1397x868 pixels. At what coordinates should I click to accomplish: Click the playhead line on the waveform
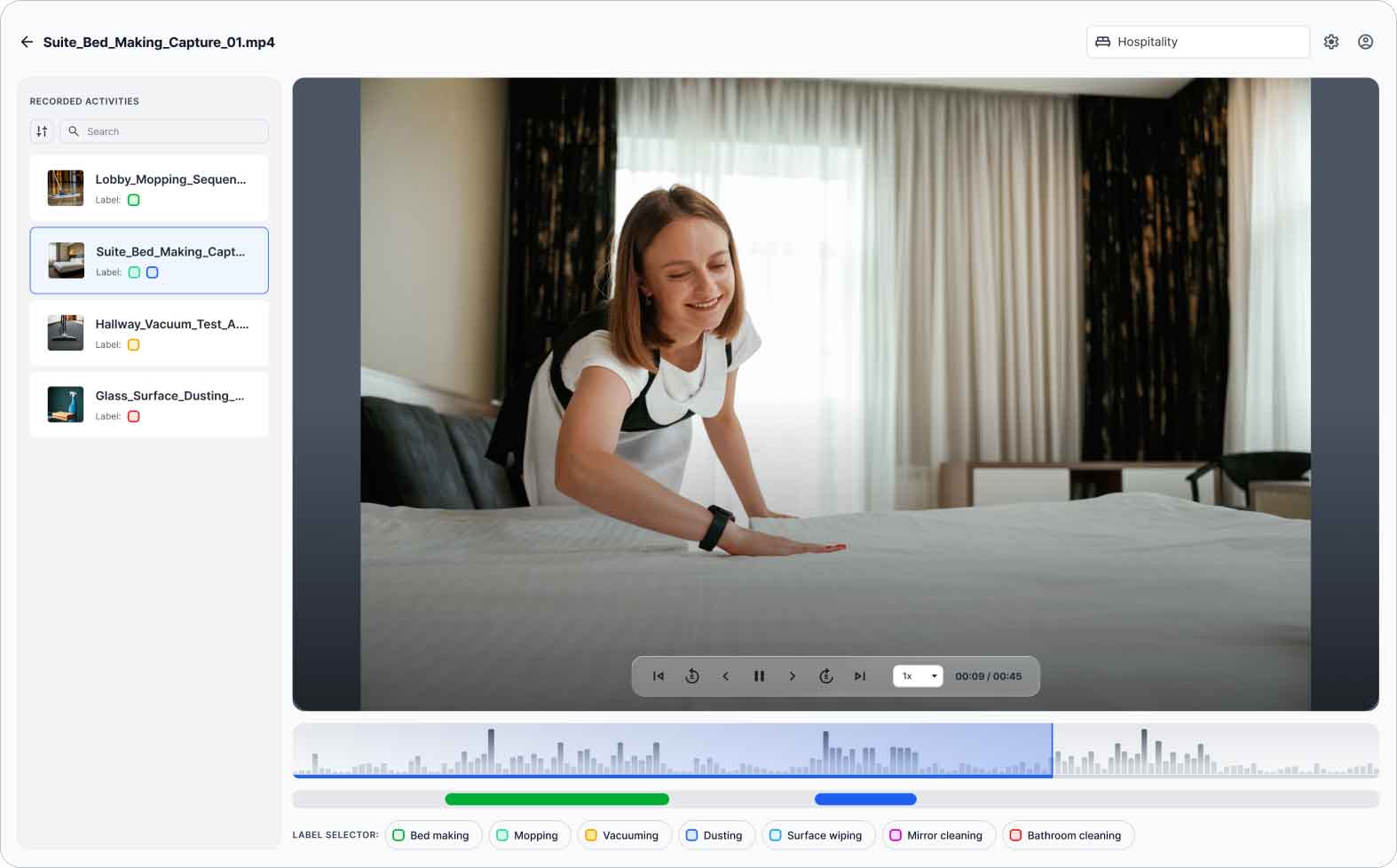[1053, 751]
